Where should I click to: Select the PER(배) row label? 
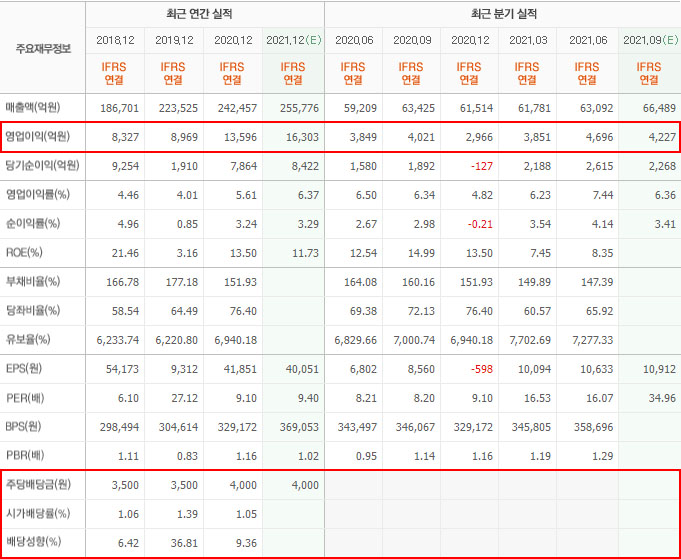(25, 398)
